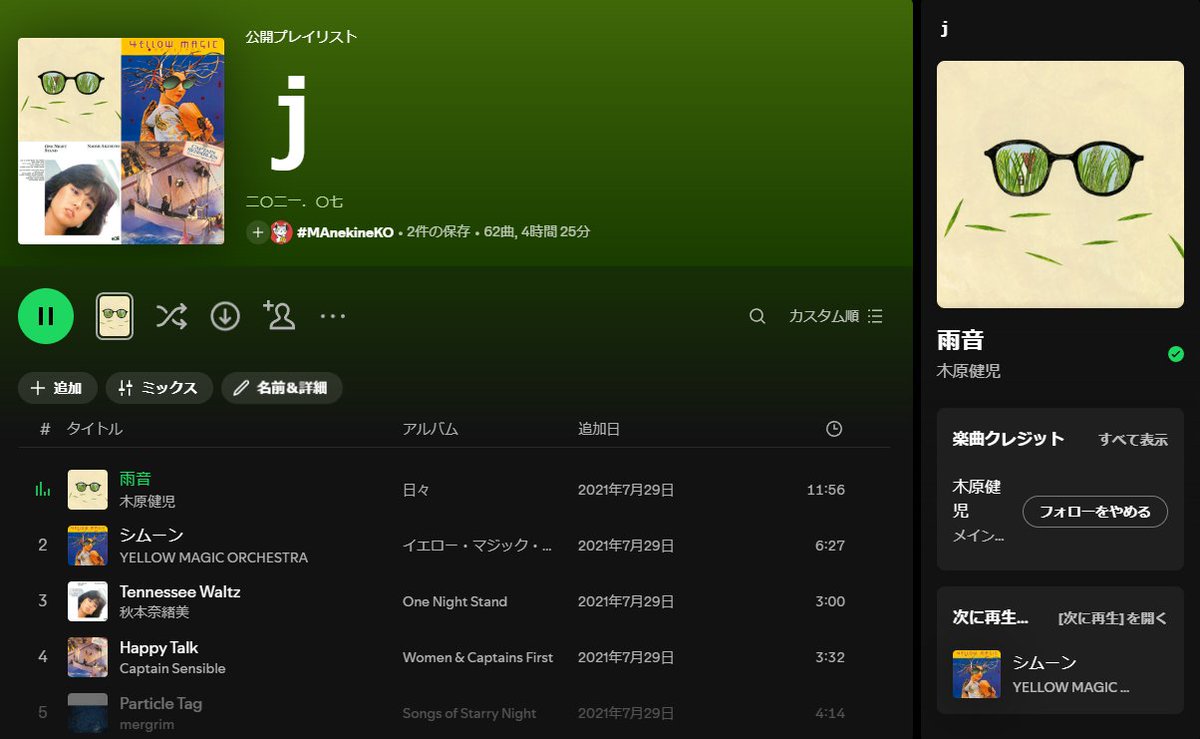Open the three-dot more options menu
Viewport: 1200px width, 739px height.
333,316
